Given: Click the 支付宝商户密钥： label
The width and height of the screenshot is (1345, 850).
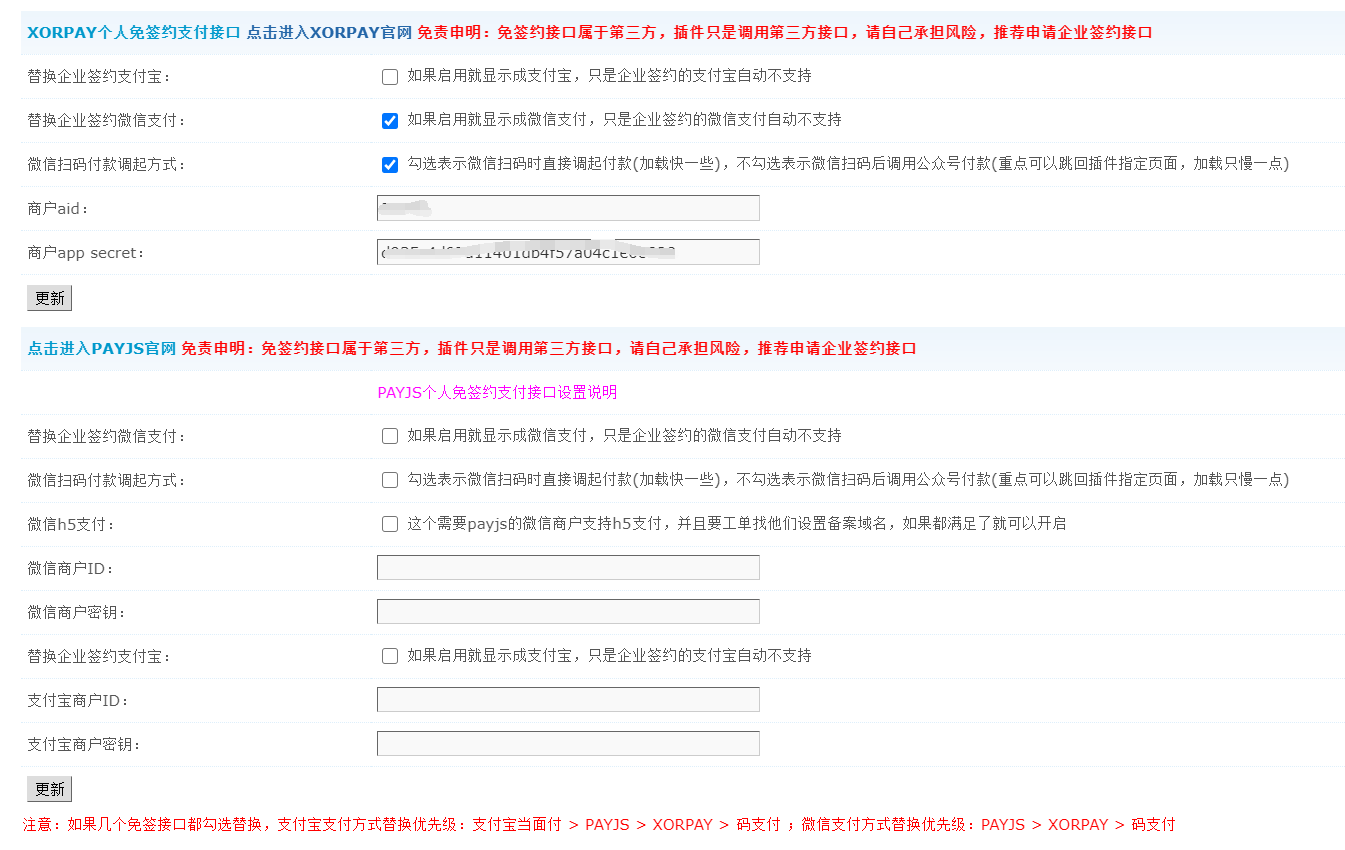Looking at the screenshot, I should coord(85,744).
